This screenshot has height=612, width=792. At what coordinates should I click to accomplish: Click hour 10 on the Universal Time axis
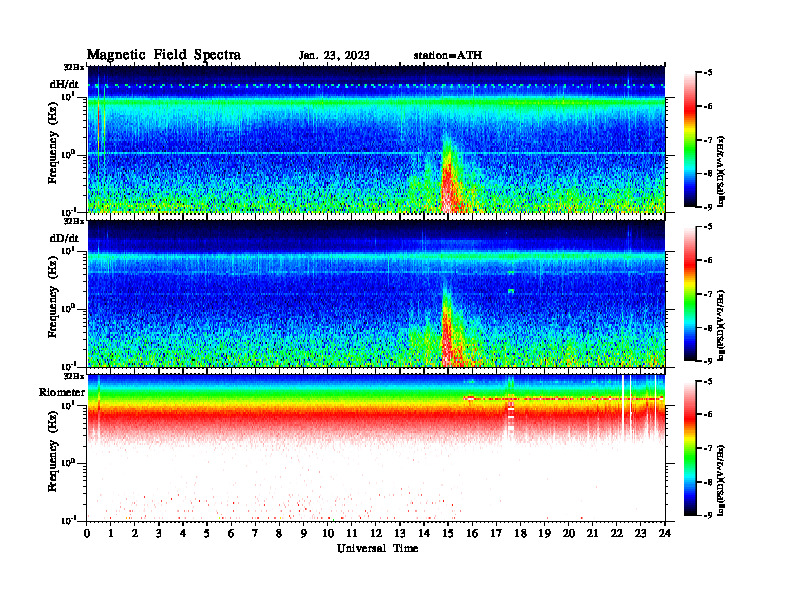pos(328,533)
